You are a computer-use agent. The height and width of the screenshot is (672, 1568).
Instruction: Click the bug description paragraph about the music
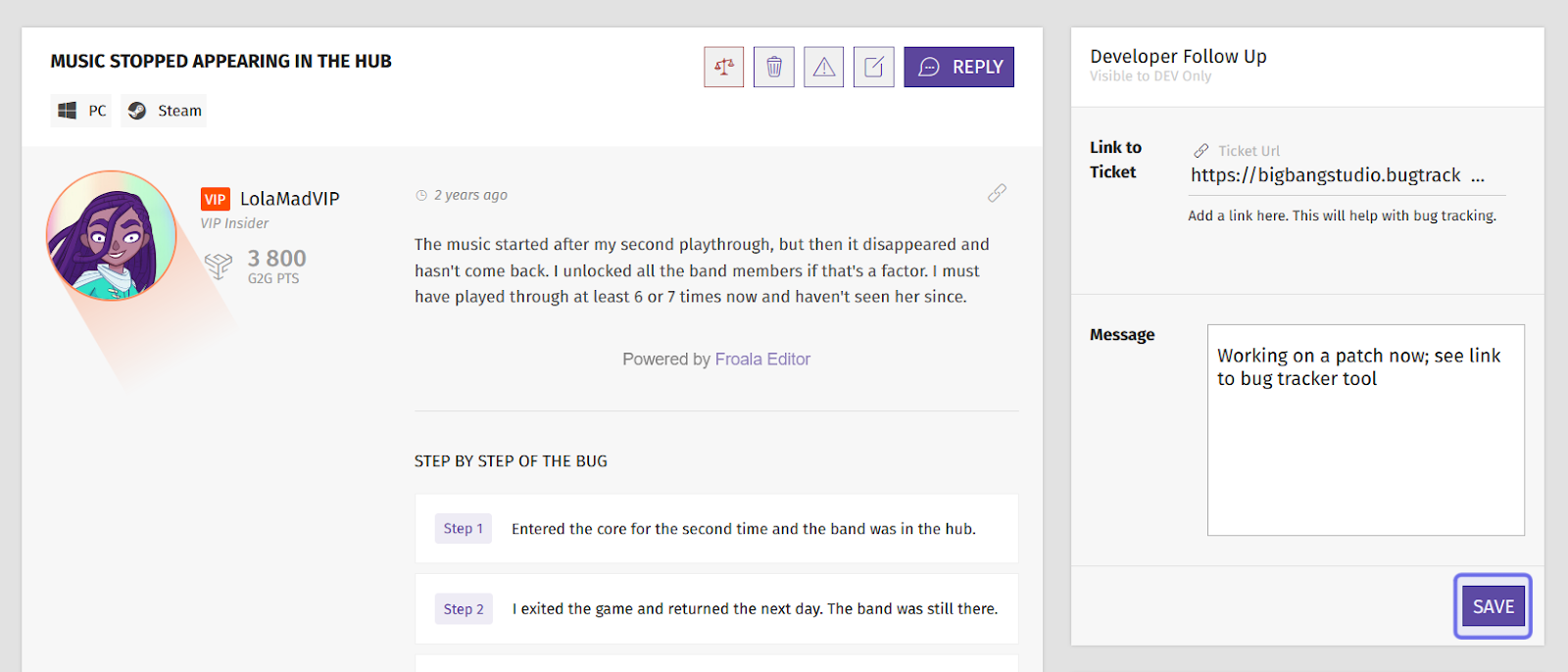click(x=702, y=270)
